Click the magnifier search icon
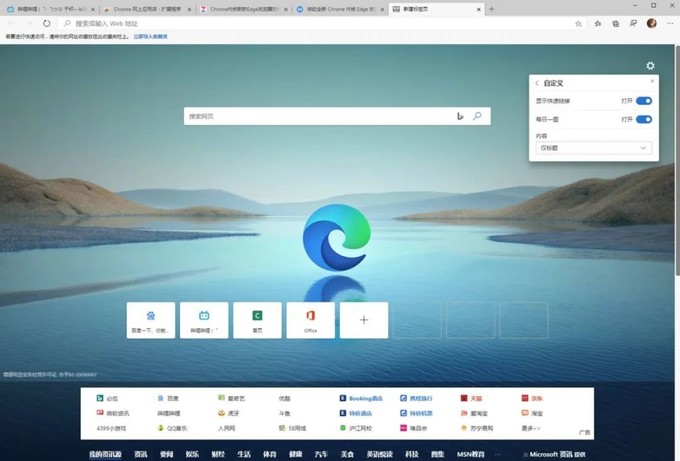 477,116
